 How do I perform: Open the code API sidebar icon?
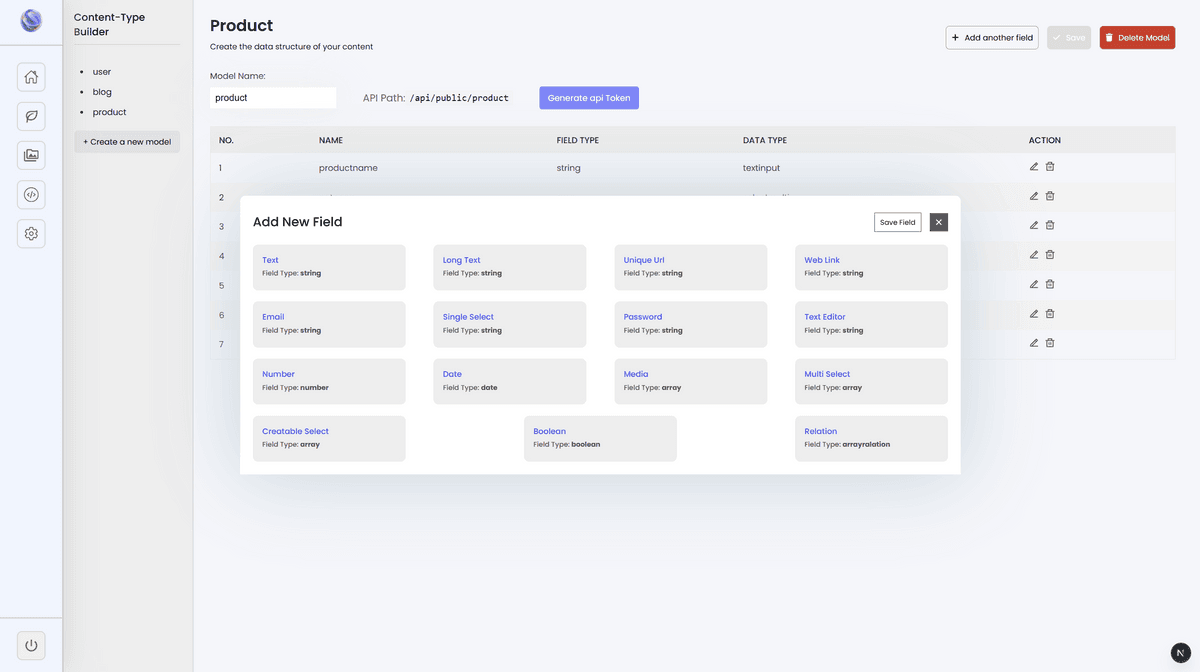pos(31,194)
